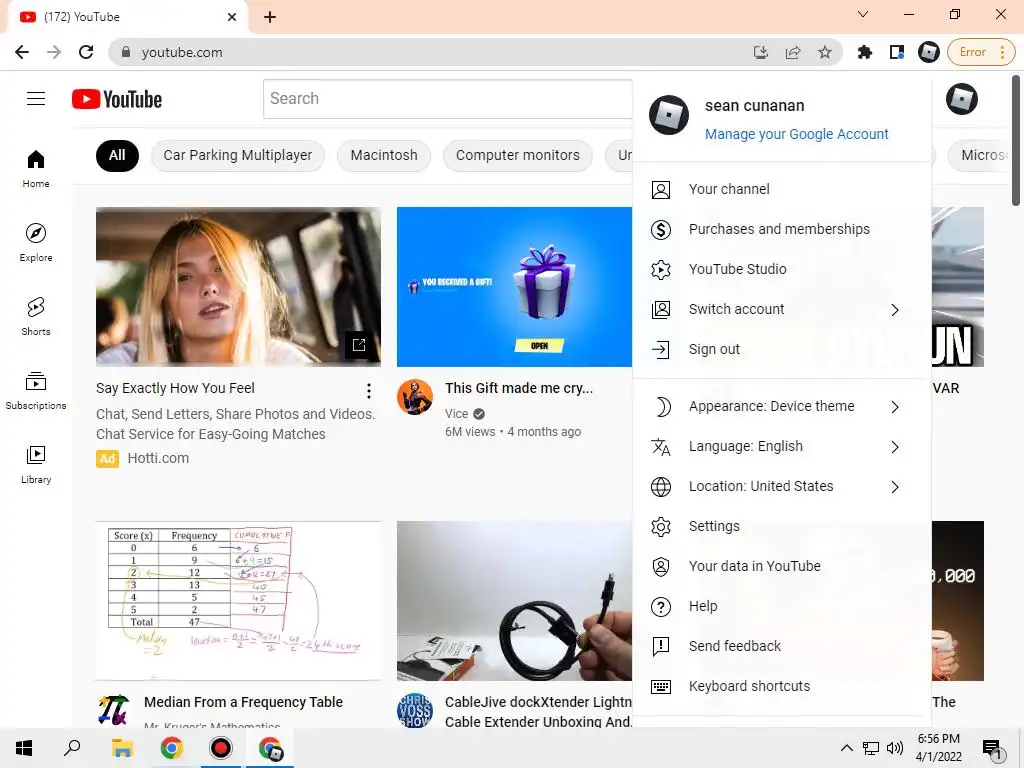Select Your data in YouTube
This screenshot has height=768, width=1024.
click(782, 566)
